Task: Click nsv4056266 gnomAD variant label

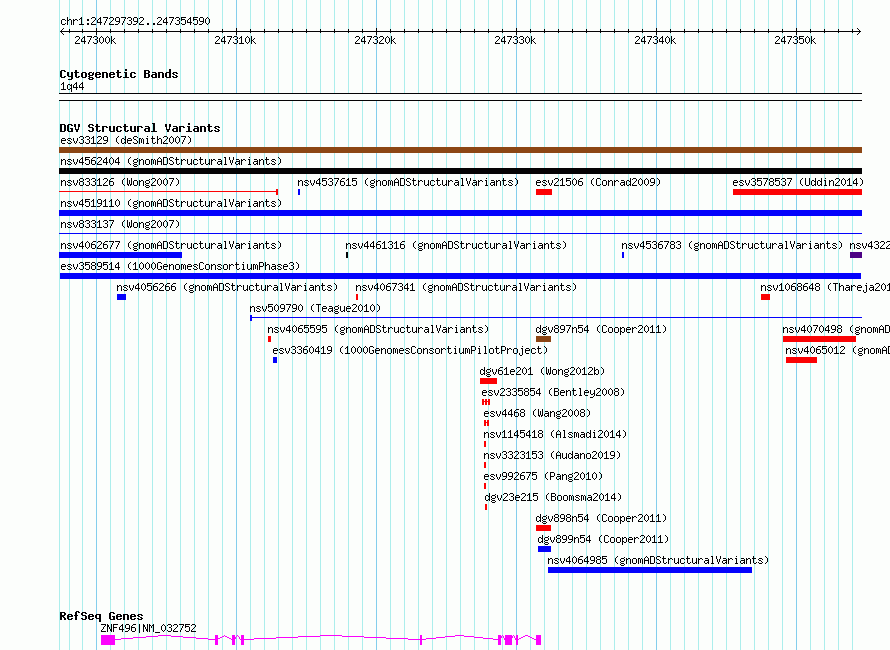Action: click(227, 287)
